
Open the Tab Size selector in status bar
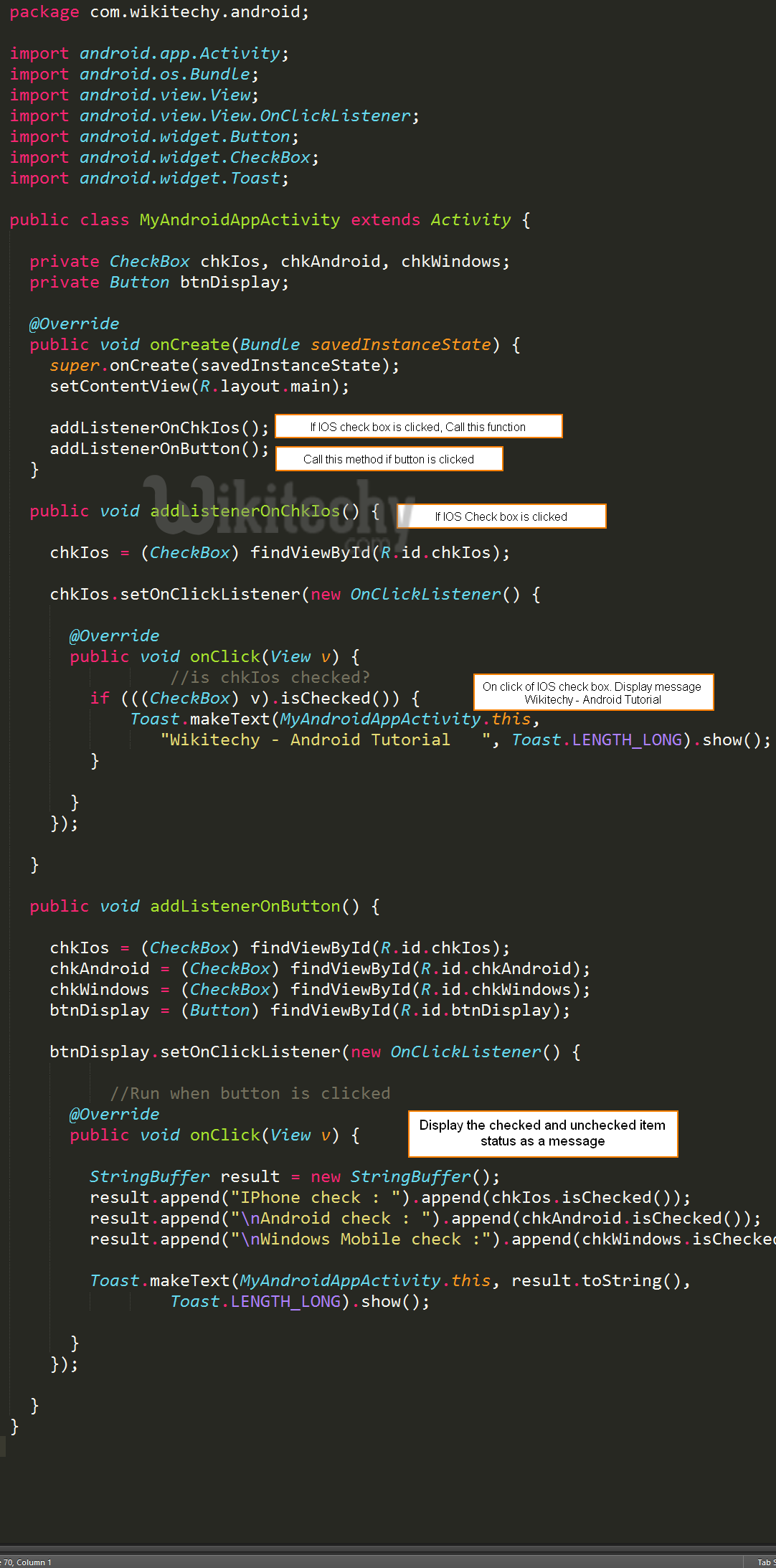point(766,1562)
